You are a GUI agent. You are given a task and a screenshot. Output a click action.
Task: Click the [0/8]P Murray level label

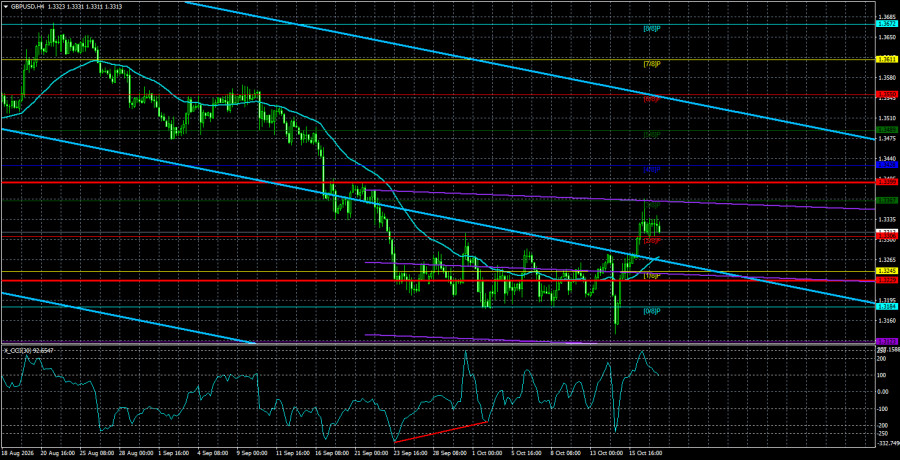(x=653, y=311)
